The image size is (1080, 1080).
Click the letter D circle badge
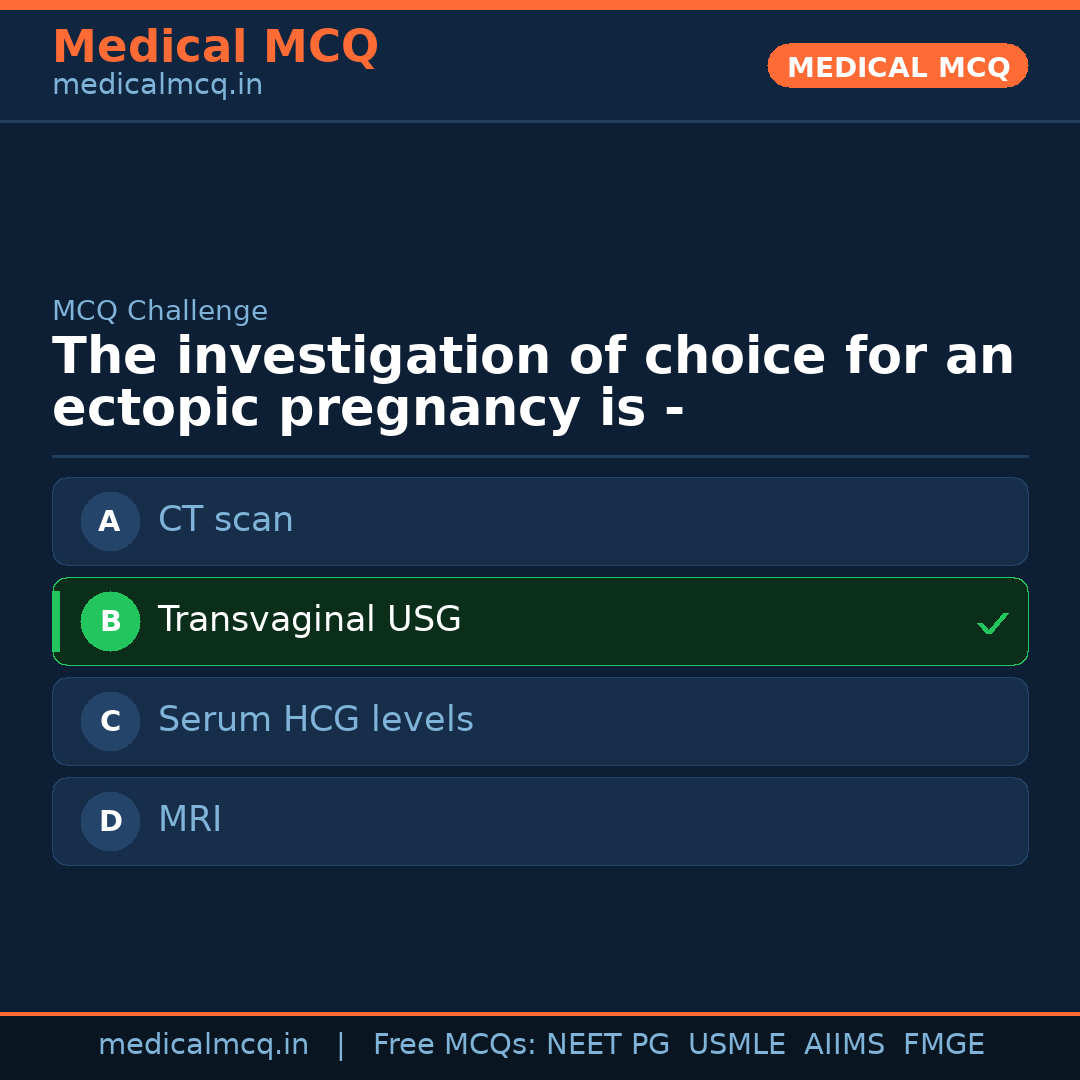(110, 821)
